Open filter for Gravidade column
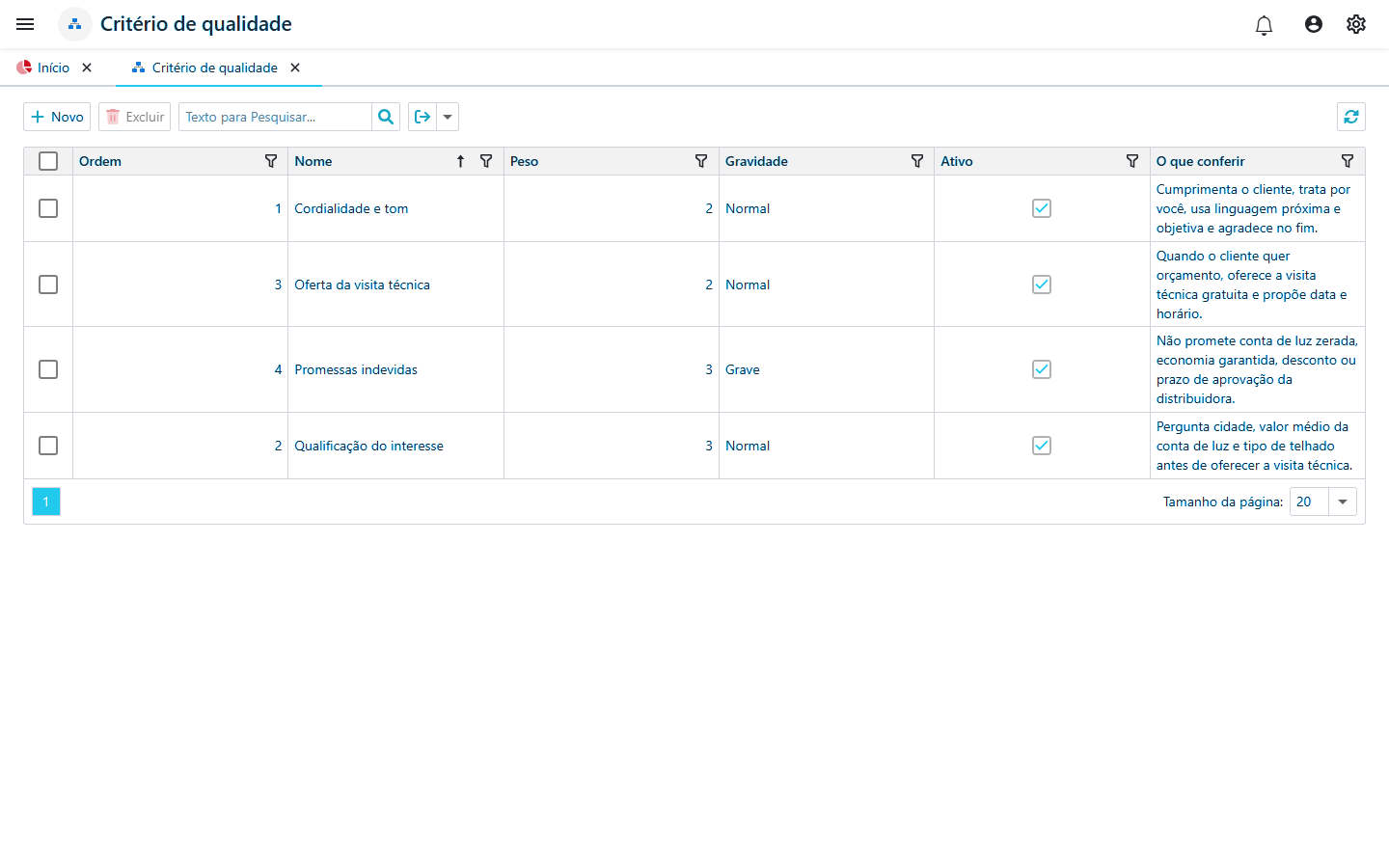This screenshot has width=1389, height=868. (x=917, y=161)
